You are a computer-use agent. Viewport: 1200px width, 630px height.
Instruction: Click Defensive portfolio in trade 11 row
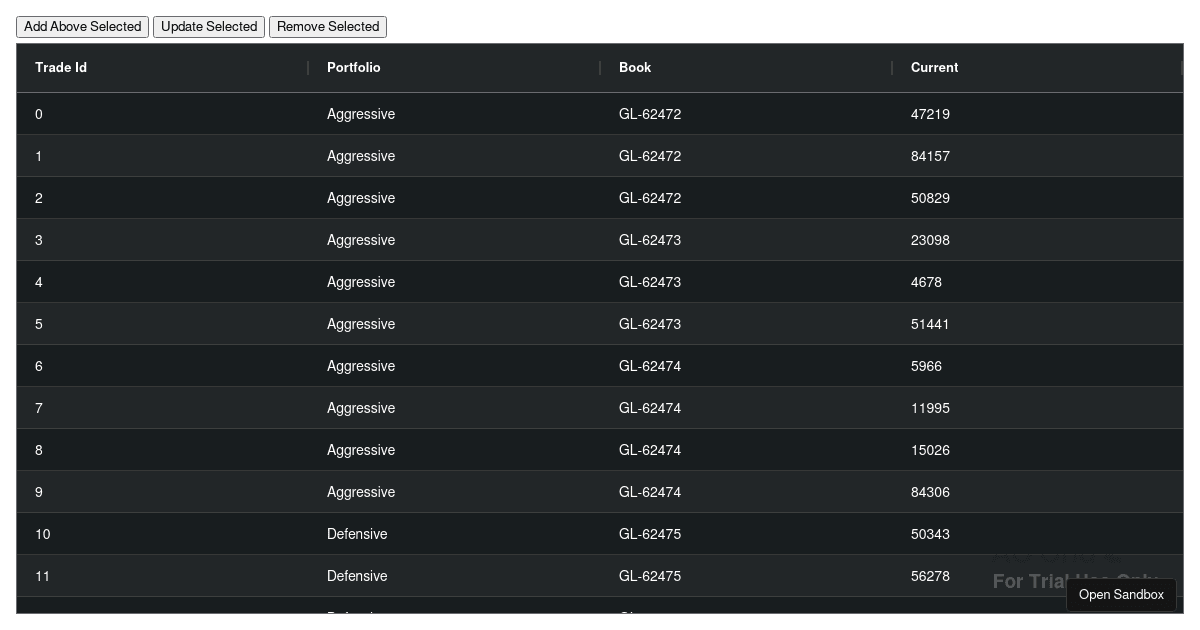[357, 576]
